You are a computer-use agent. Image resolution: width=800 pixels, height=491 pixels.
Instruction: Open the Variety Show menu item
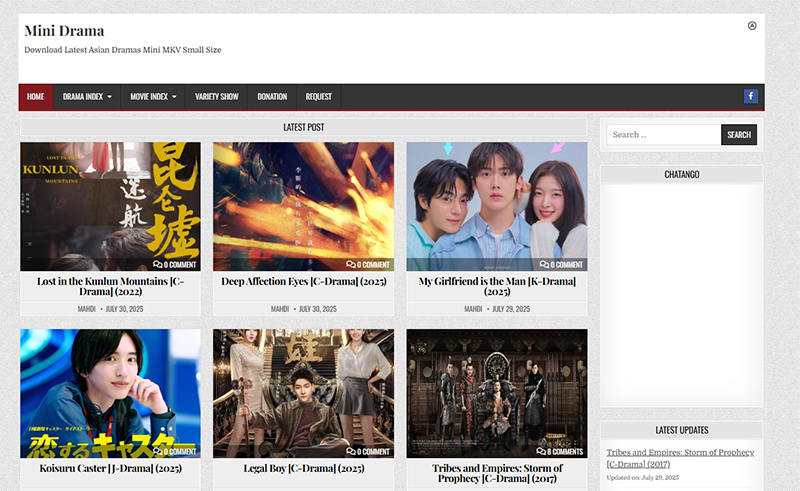(216, 96)
